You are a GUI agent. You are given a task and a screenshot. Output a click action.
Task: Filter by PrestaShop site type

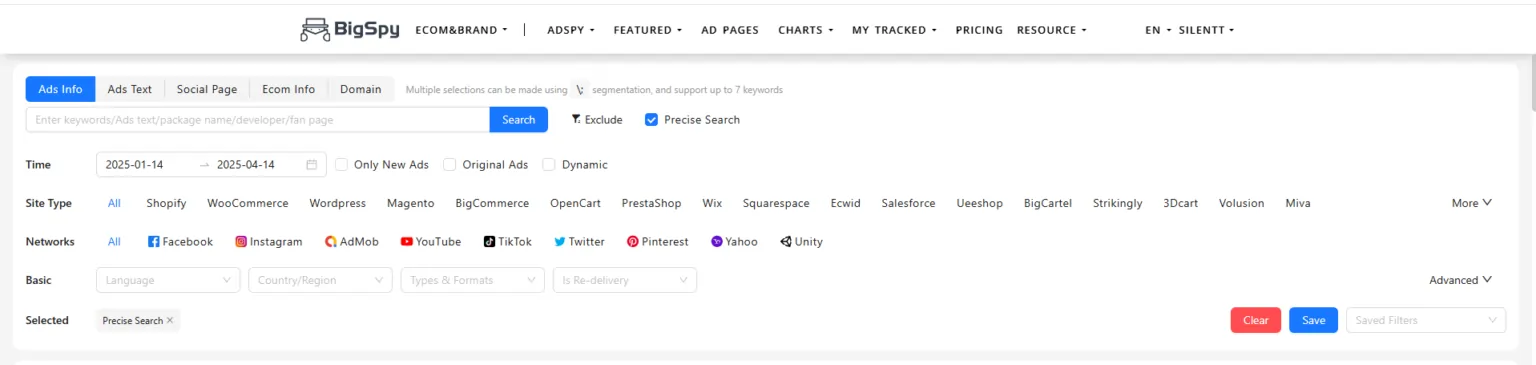click(651, 203)
